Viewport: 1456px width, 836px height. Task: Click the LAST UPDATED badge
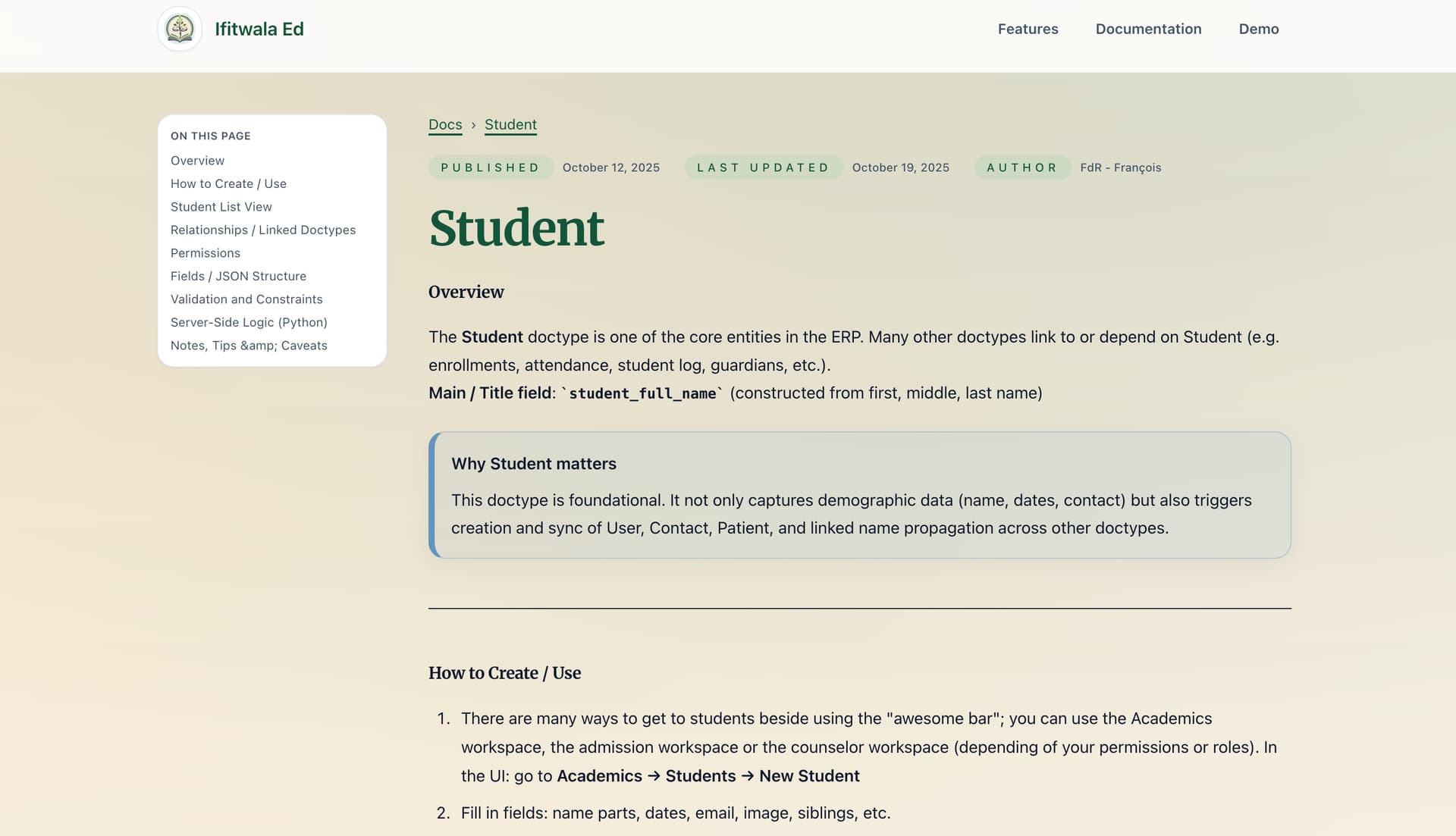point(763,168)
